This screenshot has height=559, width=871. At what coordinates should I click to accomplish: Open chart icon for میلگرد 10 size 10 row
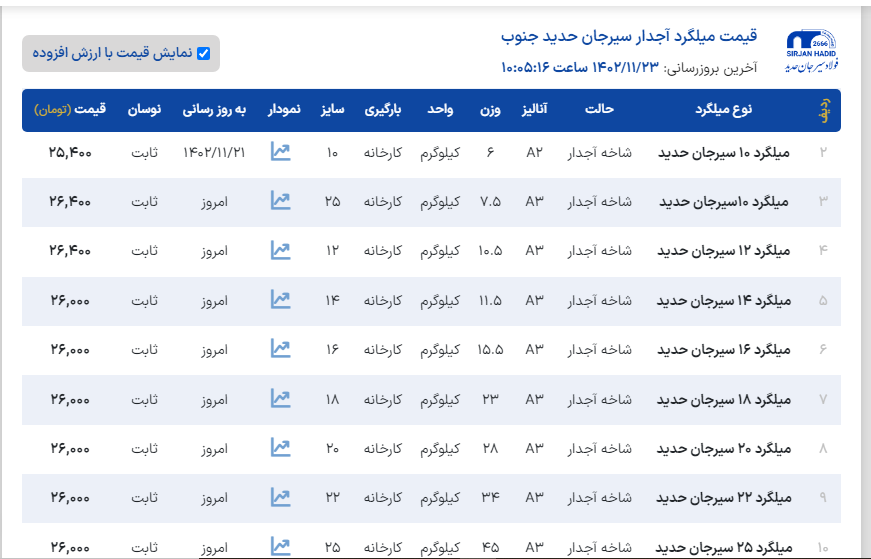pyautogui.click(x=280, y=152)
